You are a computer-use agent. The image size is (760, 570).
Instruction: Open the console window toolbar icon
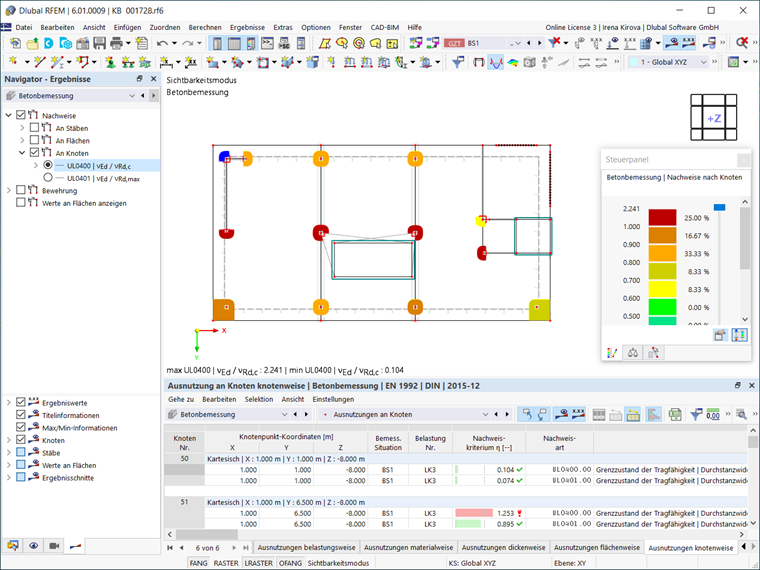click(x=267, y=43)
